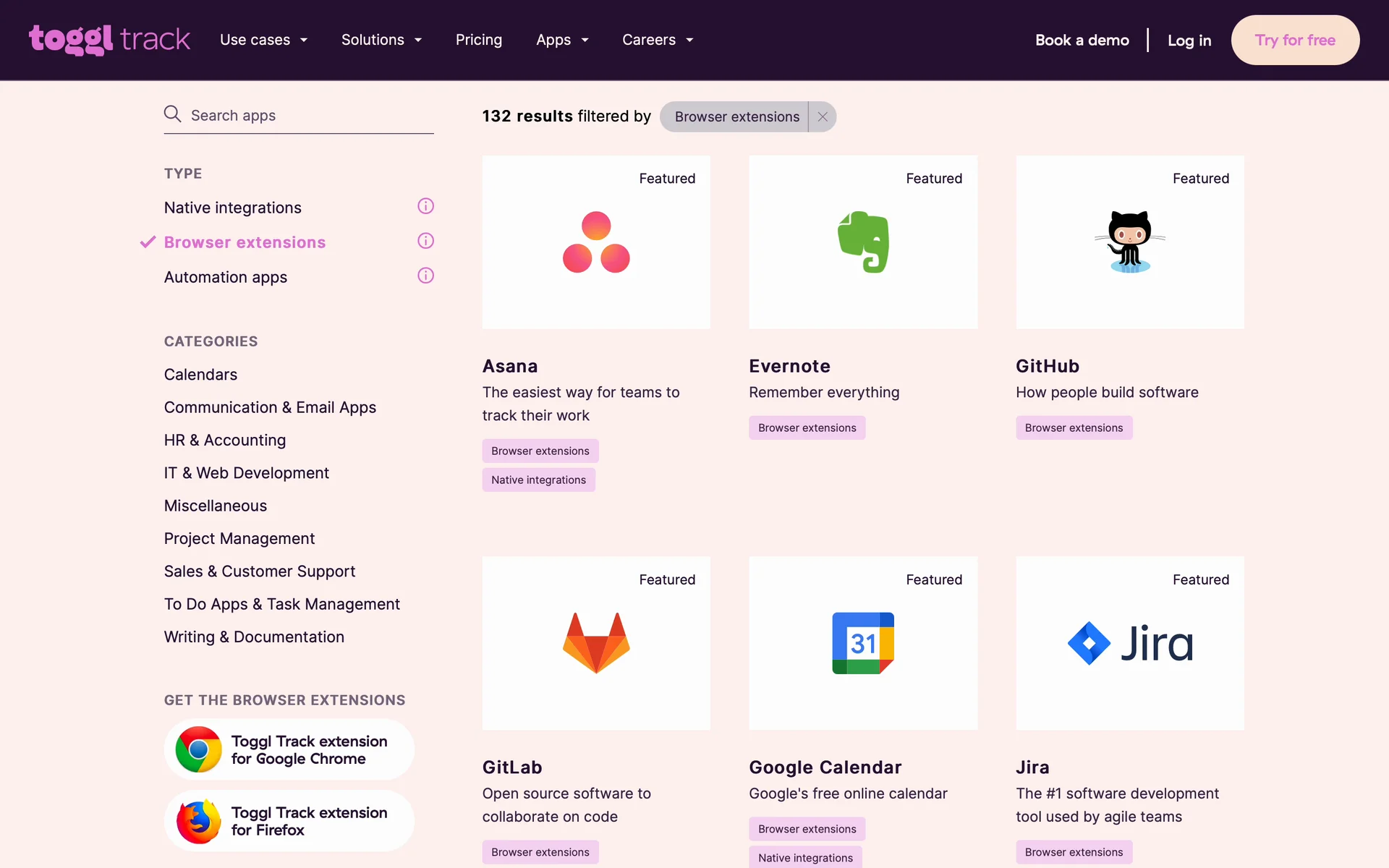The width and height of the screenshot is (1389, 868).
Task: Remove the Browser extensions filter chip
Action: [823, 116]
